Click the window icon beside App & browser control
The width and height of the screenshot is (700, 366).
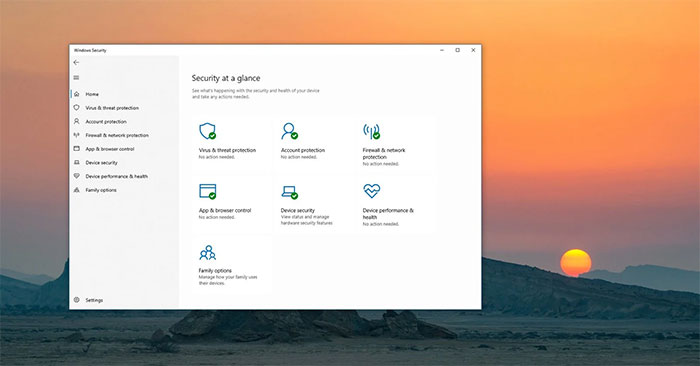click(x=76, y=149)
